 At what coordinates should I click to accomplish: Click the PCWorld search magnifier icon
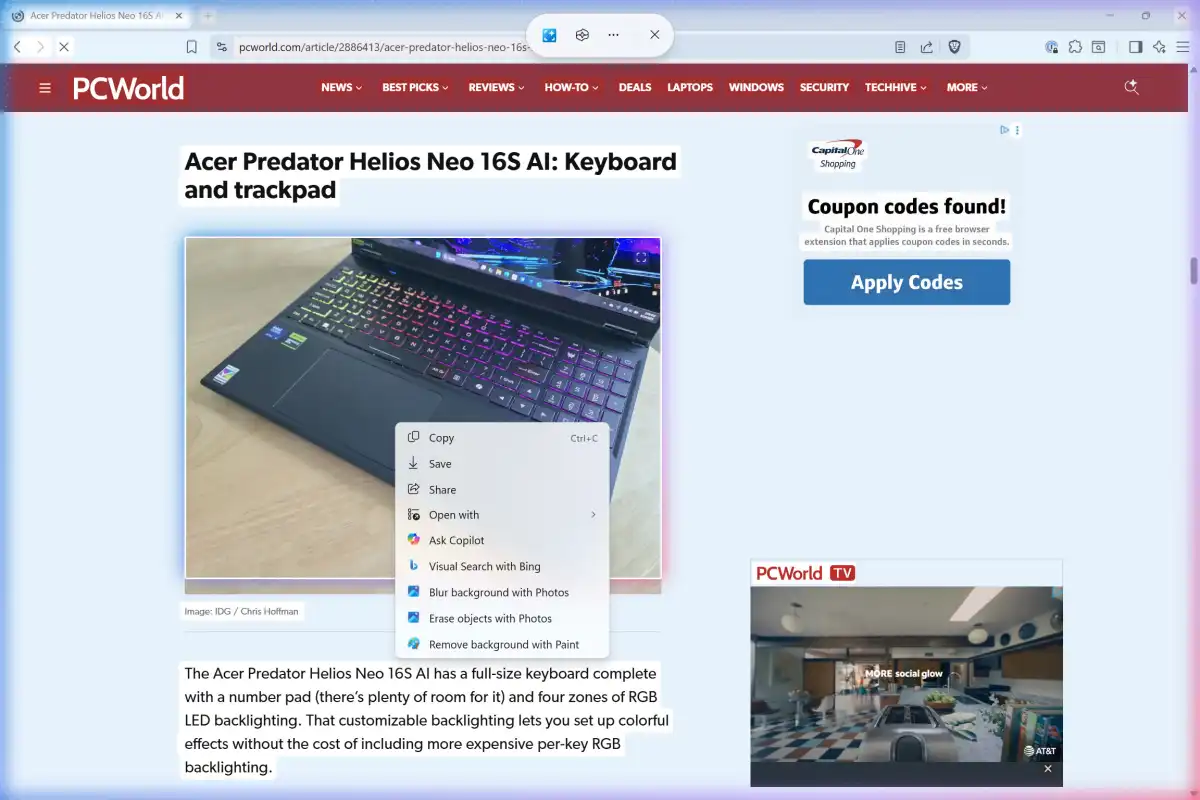[1132, 87]
